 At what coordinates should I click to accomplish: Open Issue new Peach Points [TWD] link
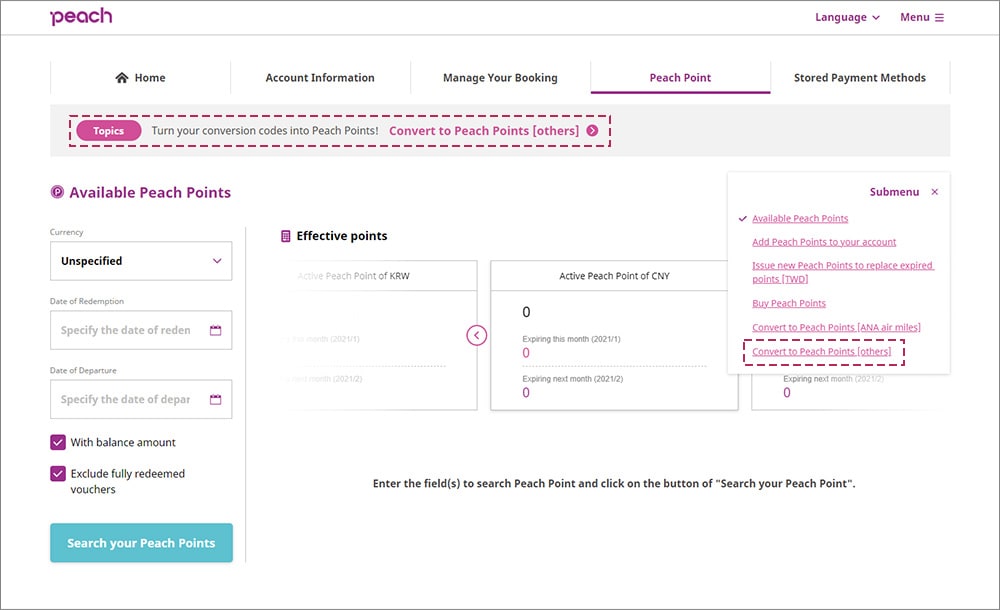(x=842, y=272)
